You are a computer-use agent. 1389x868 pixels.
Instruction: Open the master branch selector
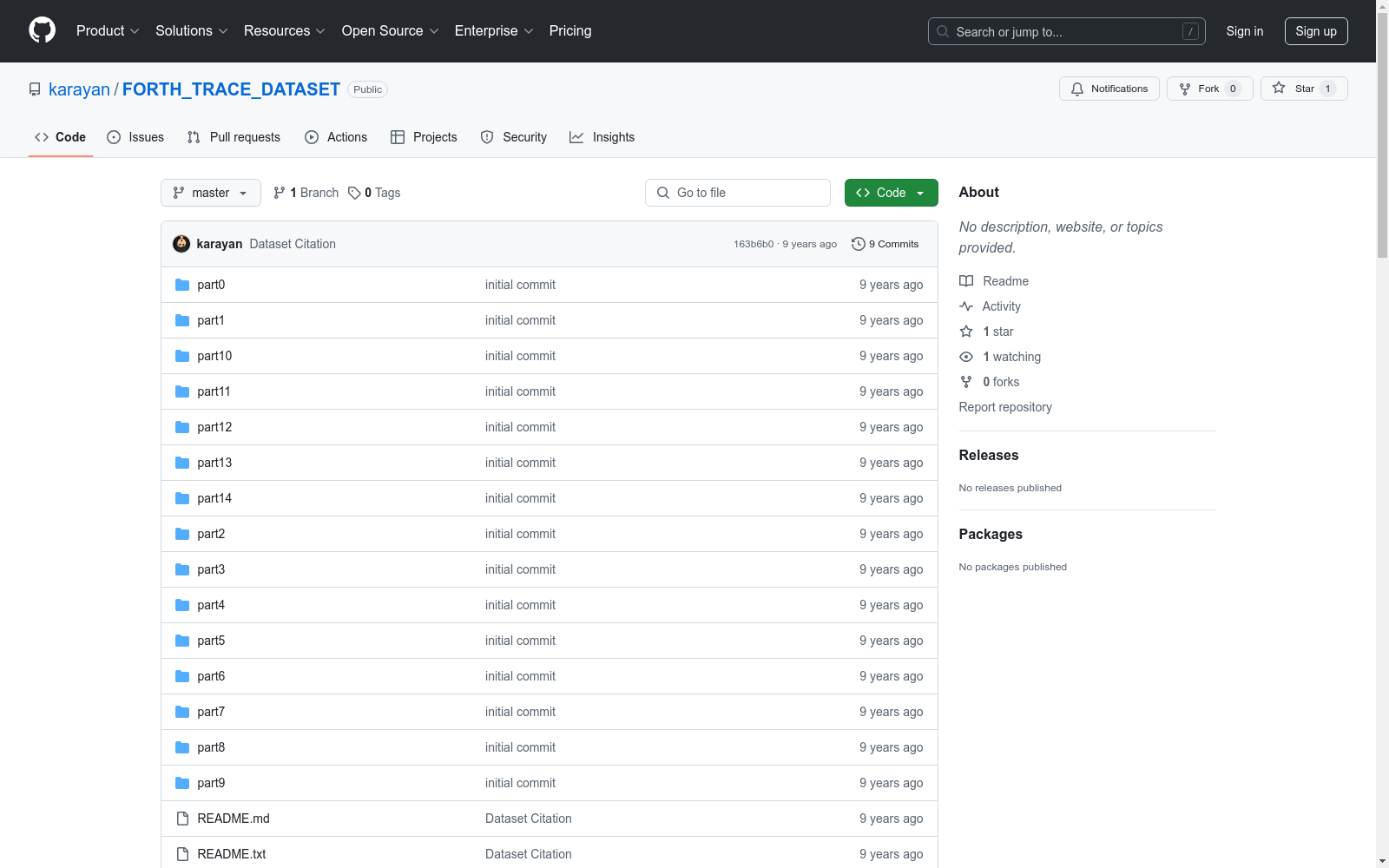pyautogui.click(x=211, y=193)
